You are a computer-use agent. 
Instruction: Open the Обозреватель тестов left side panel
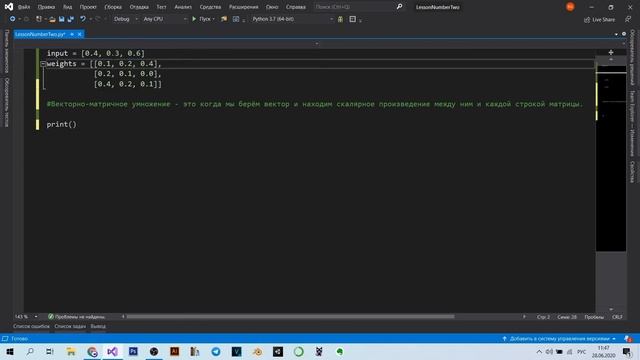[6, 102]
